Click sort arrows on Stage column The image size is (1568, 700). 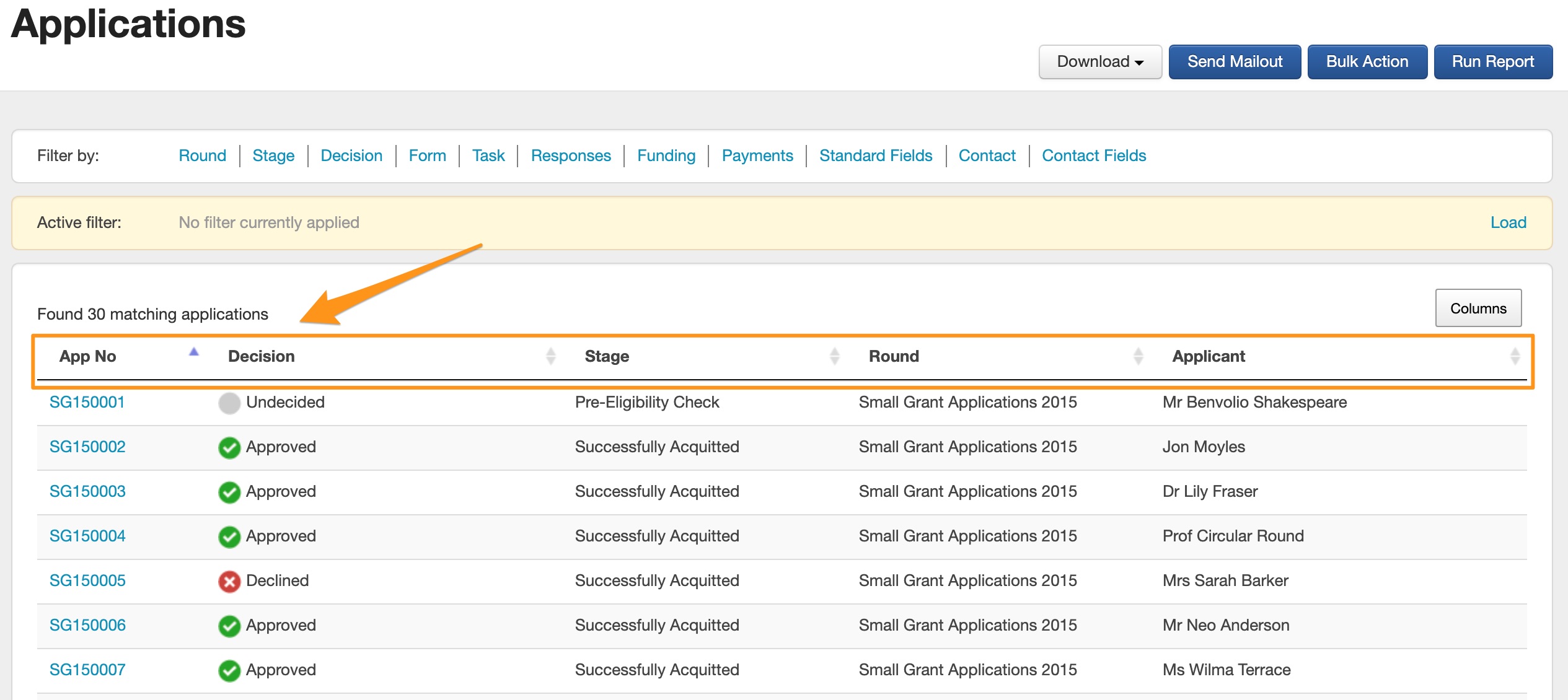(x=834, y=356)
